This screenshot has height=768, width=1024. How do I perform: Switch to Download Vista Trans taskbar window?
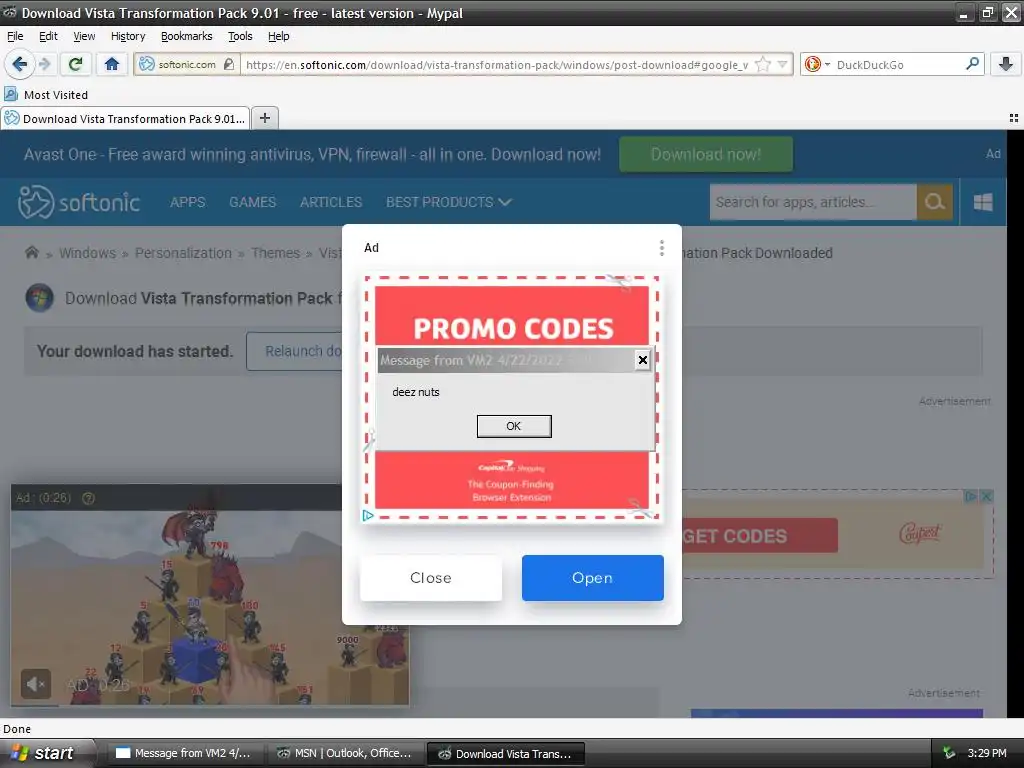coord(505,753)
